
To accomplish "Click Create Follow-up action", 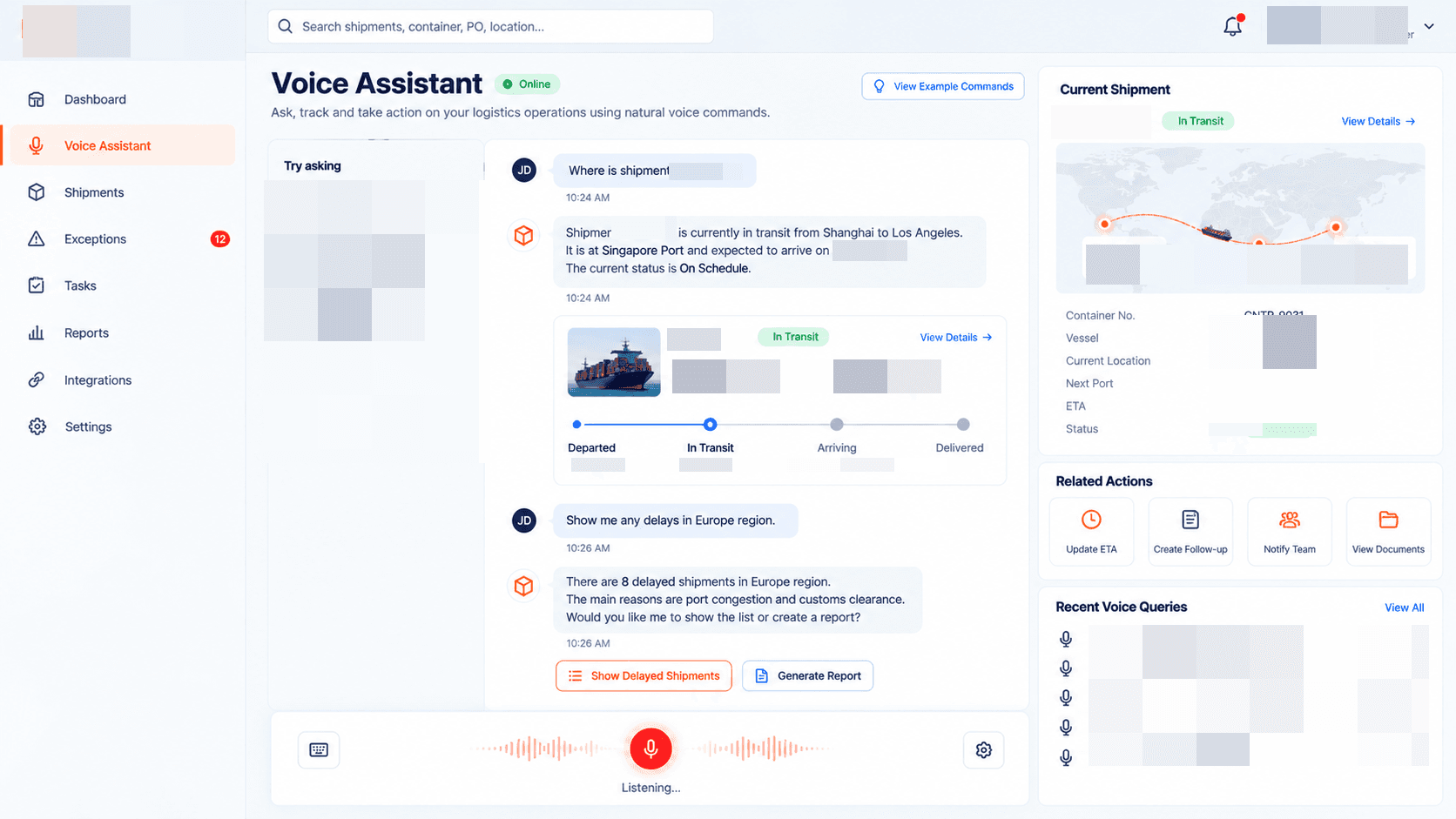I will (x=1190, y=532).
